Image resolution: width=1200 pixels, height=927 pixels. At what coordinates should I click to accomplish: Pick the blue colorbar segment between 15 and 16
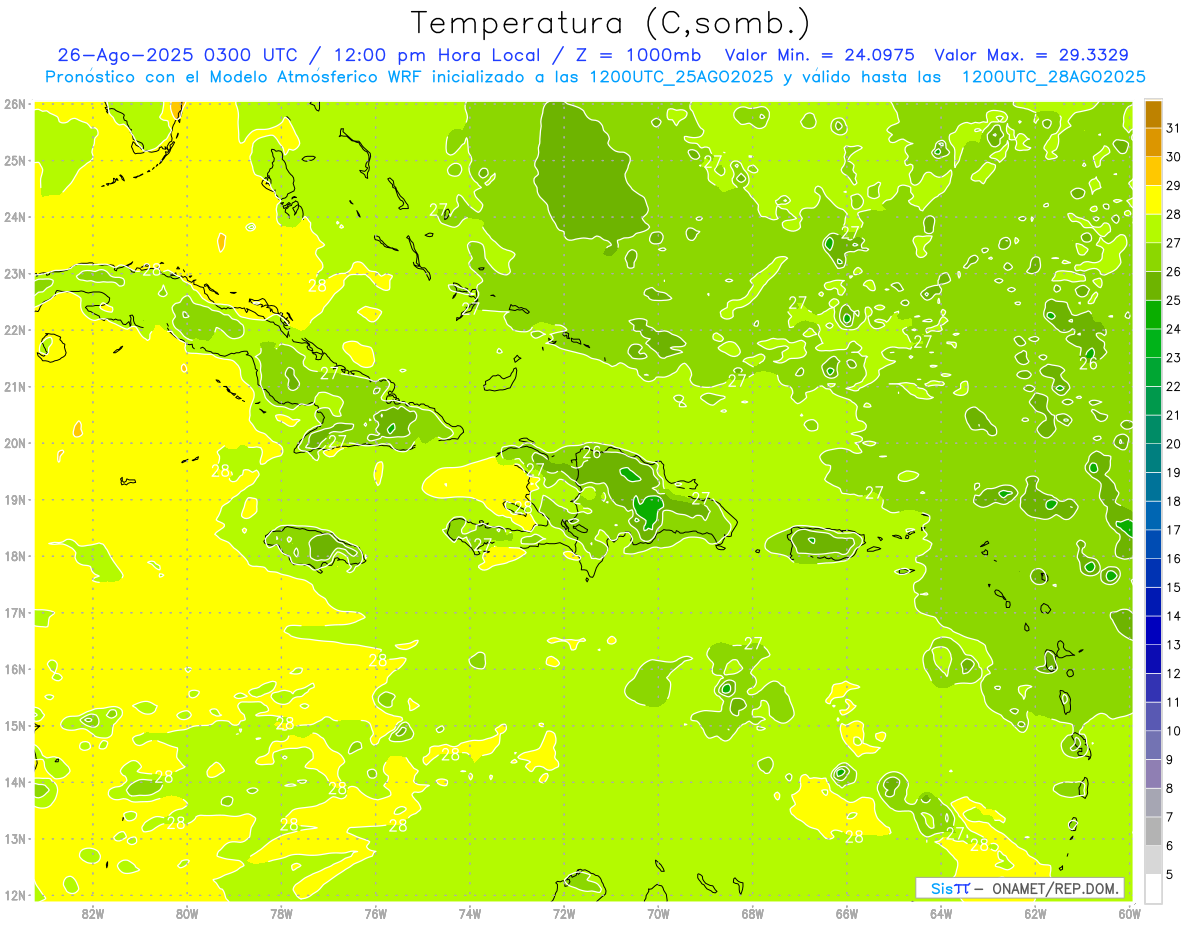(1153, 573)
